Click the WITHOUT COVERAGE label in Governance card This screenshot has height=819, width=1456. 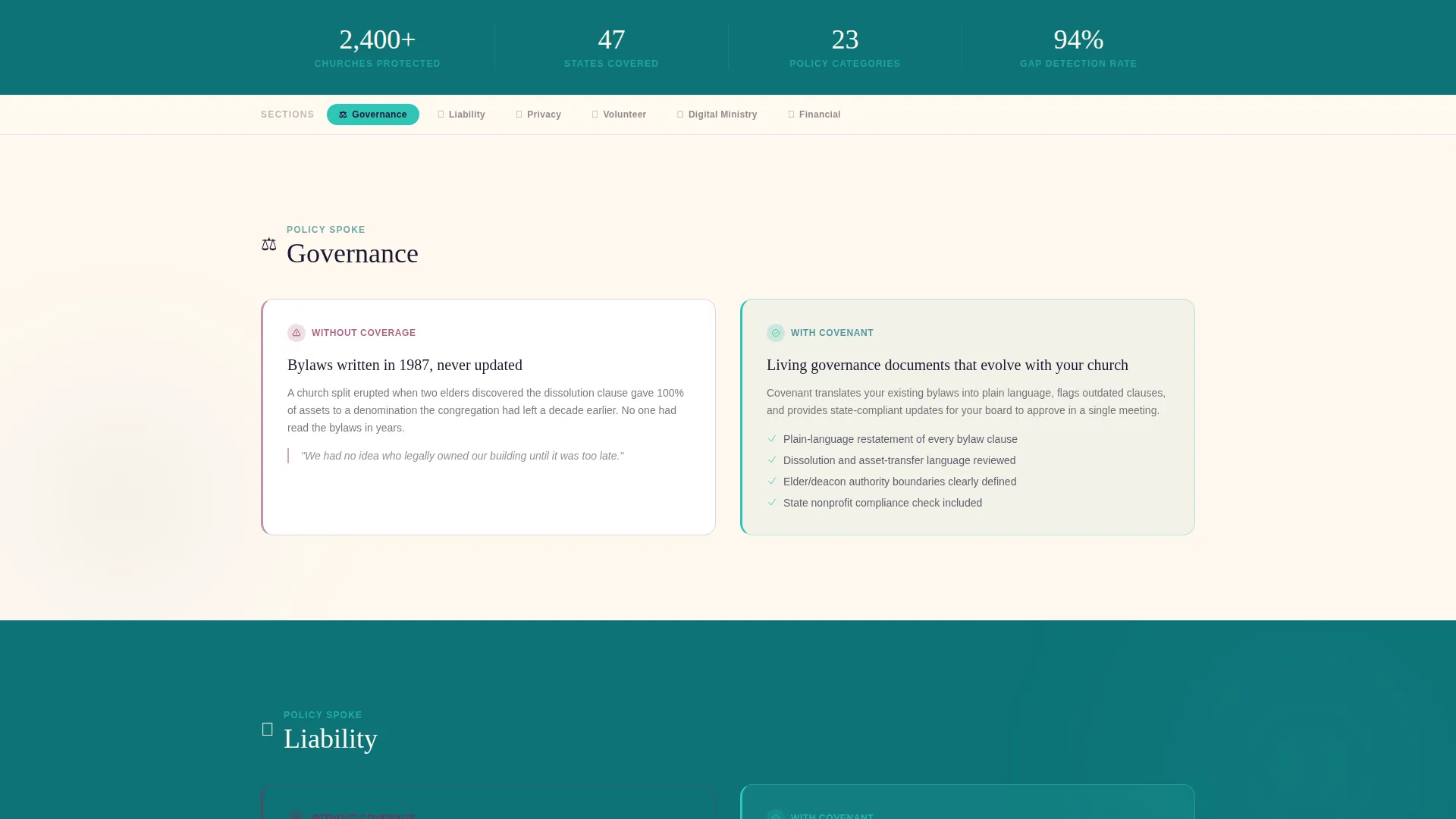[364, 333]
